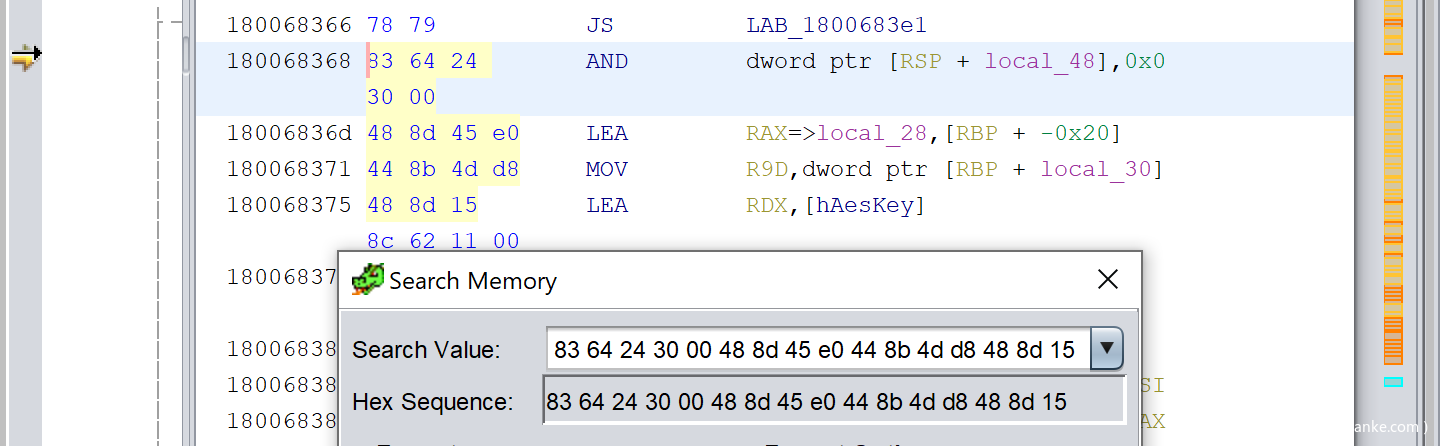Click the orange markers in the overview bar
The image size is (1444, 446).
(x=1393, y=220)
